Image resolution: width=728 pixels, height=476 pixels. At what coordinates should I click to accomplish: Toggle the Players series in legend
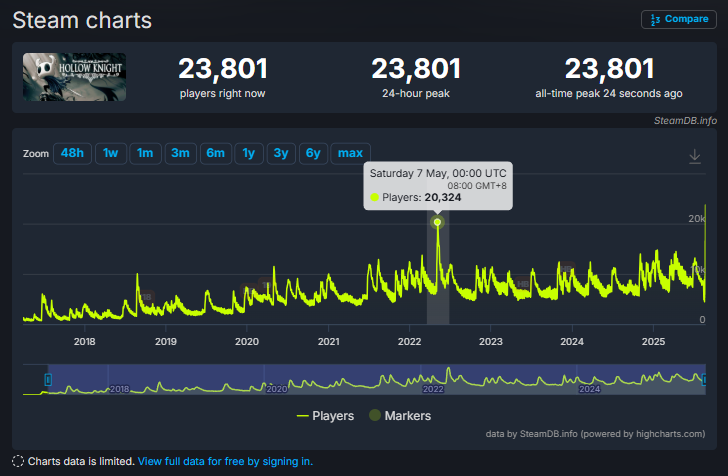tap(325, 415)
